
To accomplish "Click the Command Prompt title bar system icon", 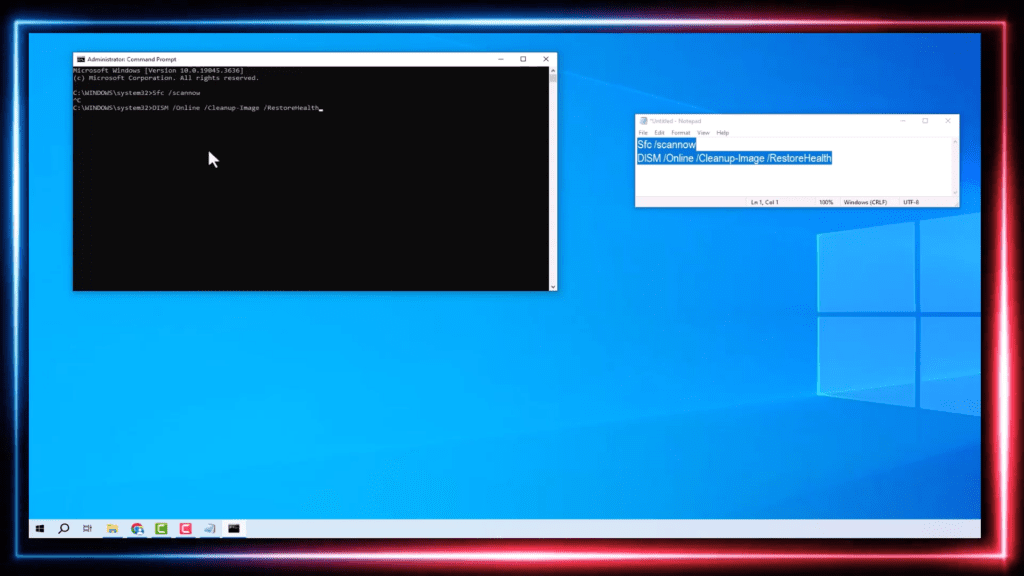I will point(80,59).
